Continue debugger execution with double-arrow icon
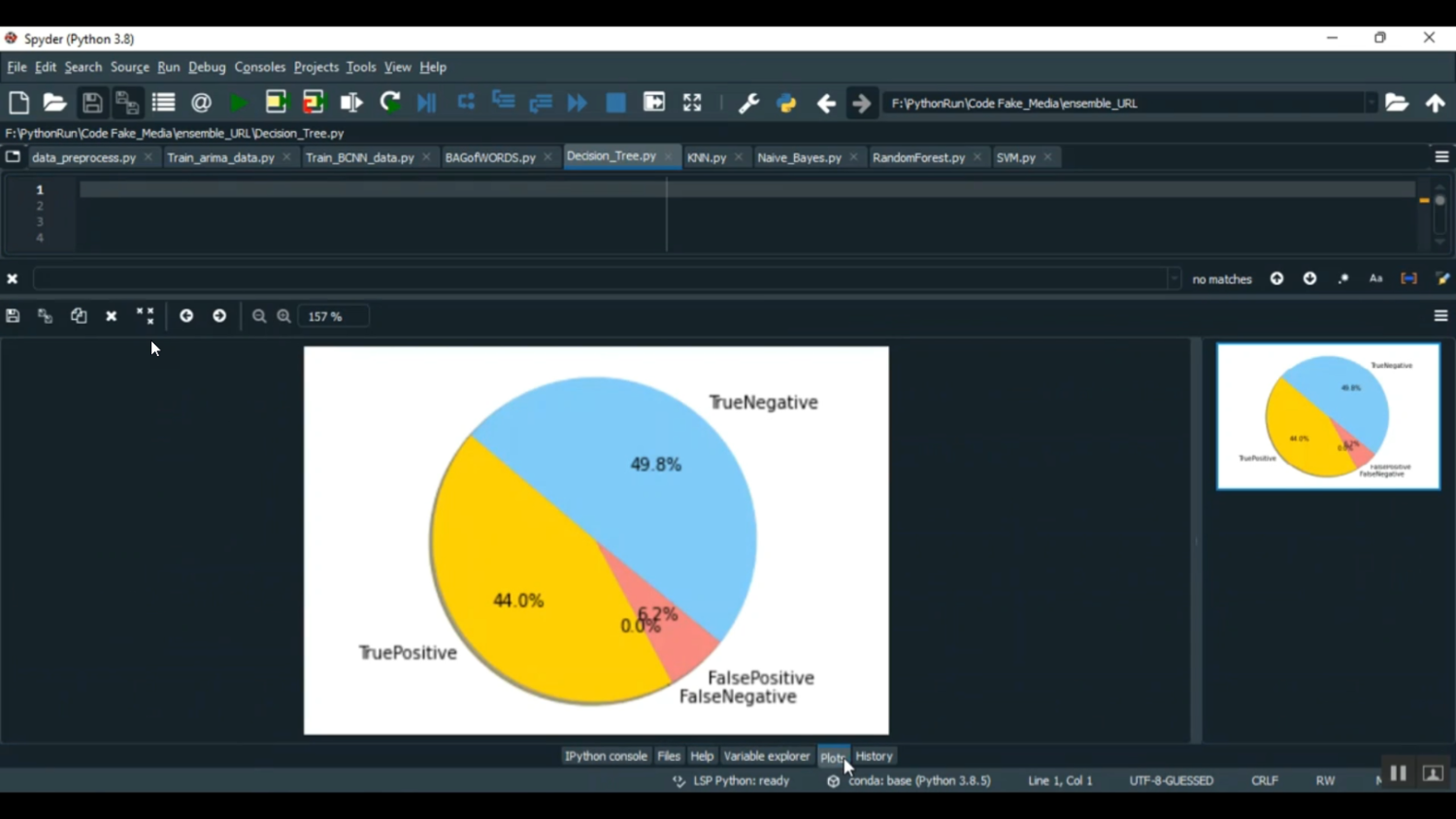 pos(578,103)
